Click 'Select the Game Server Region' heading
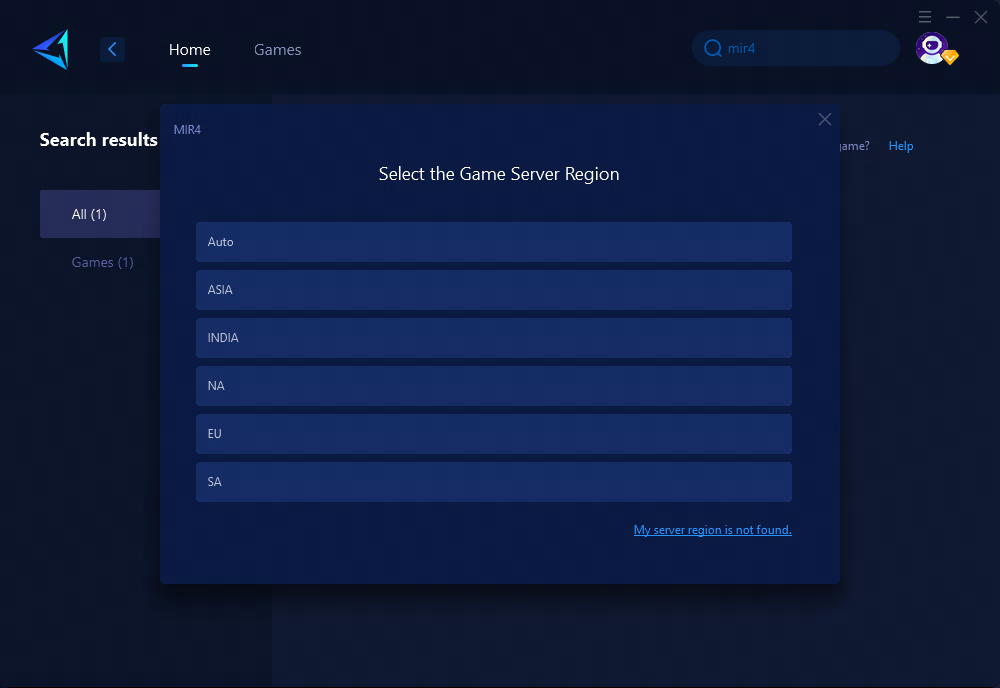Viewport: 1000px width, 688px height. click(x=499, y=174)
